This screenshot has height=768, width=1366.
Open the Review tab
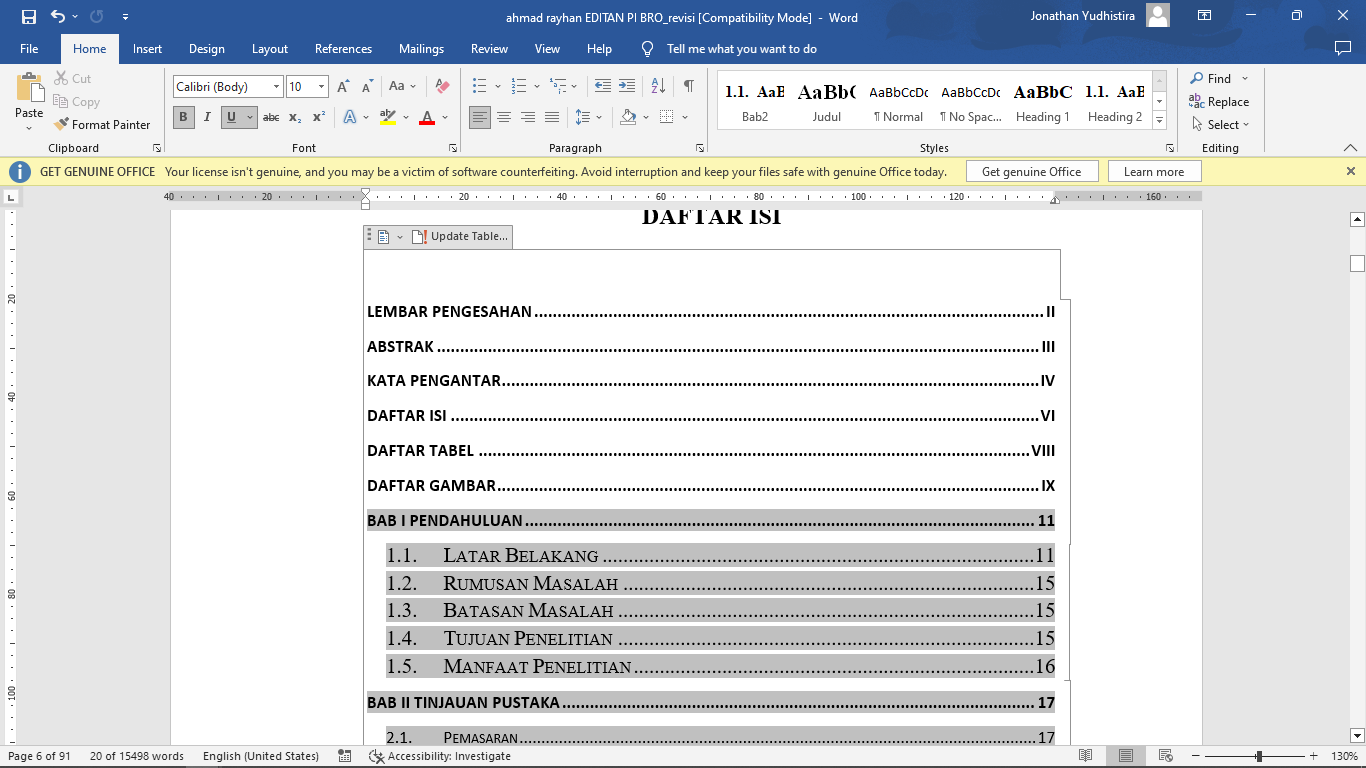pos(489,49)
